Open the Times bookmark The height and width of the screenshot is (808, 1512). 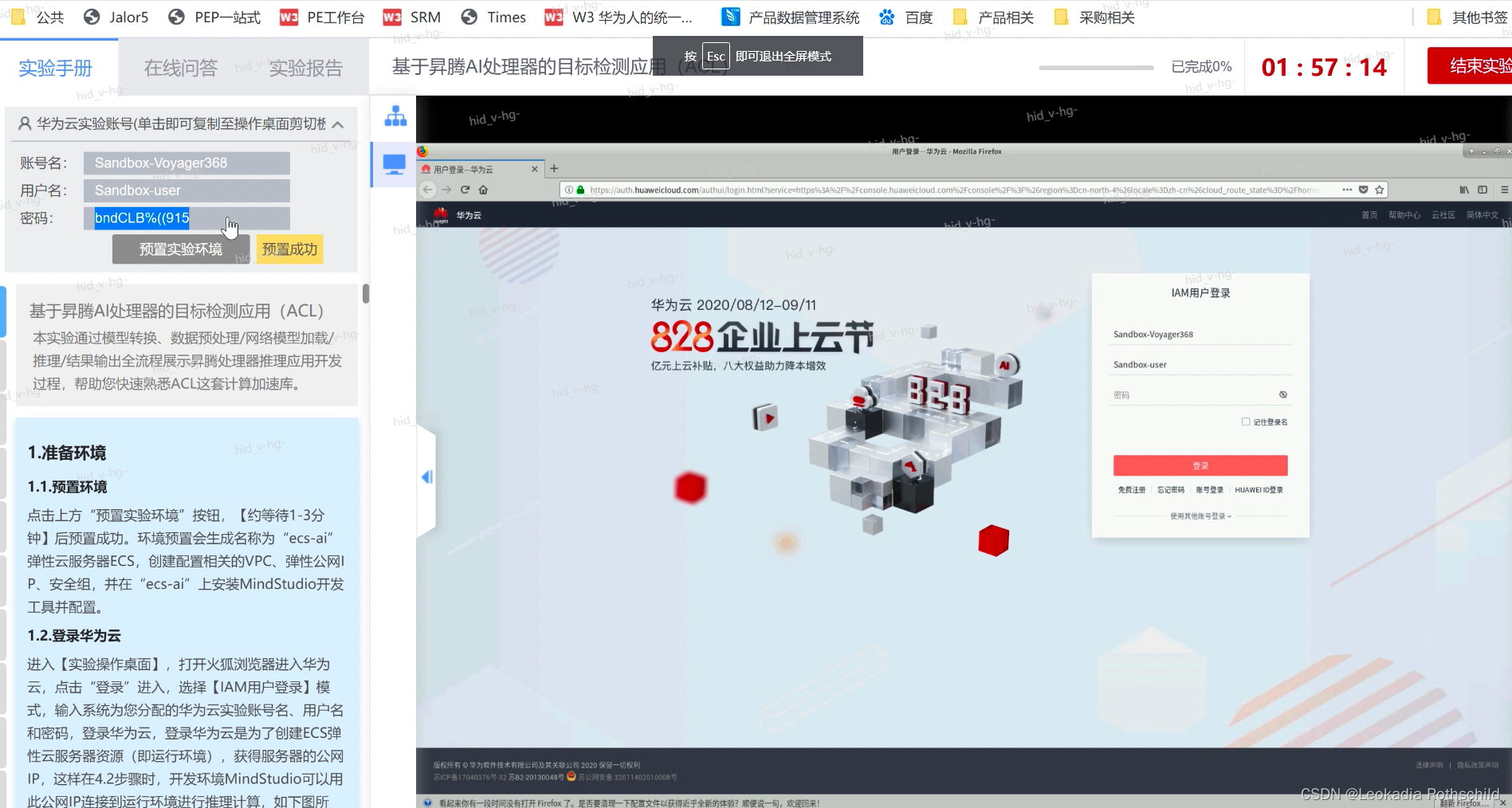tap(493, 17)
